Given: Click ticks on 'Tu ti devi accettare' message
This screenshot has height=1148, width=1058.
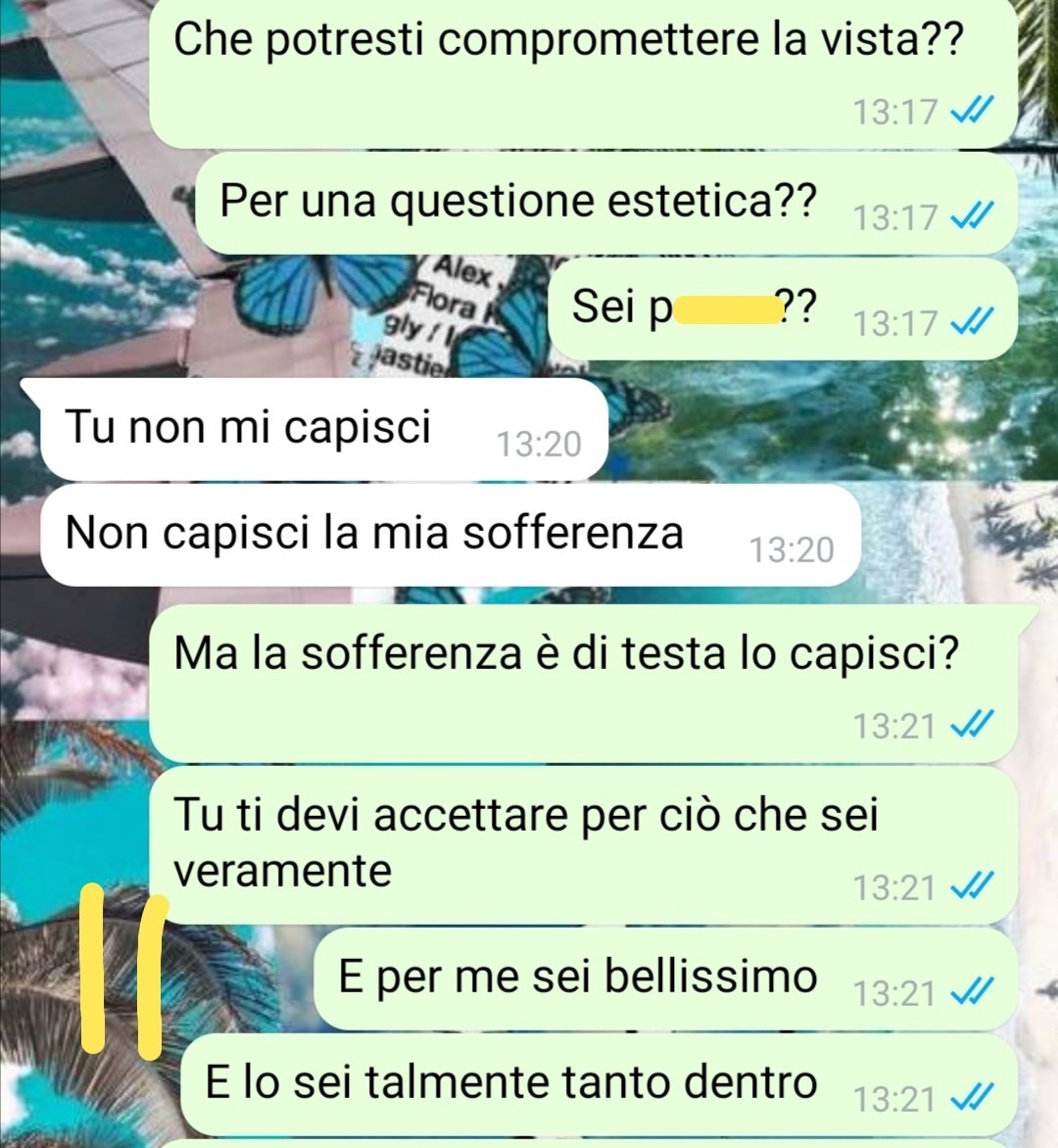Looking at the screenshot, I should [973, 886].
